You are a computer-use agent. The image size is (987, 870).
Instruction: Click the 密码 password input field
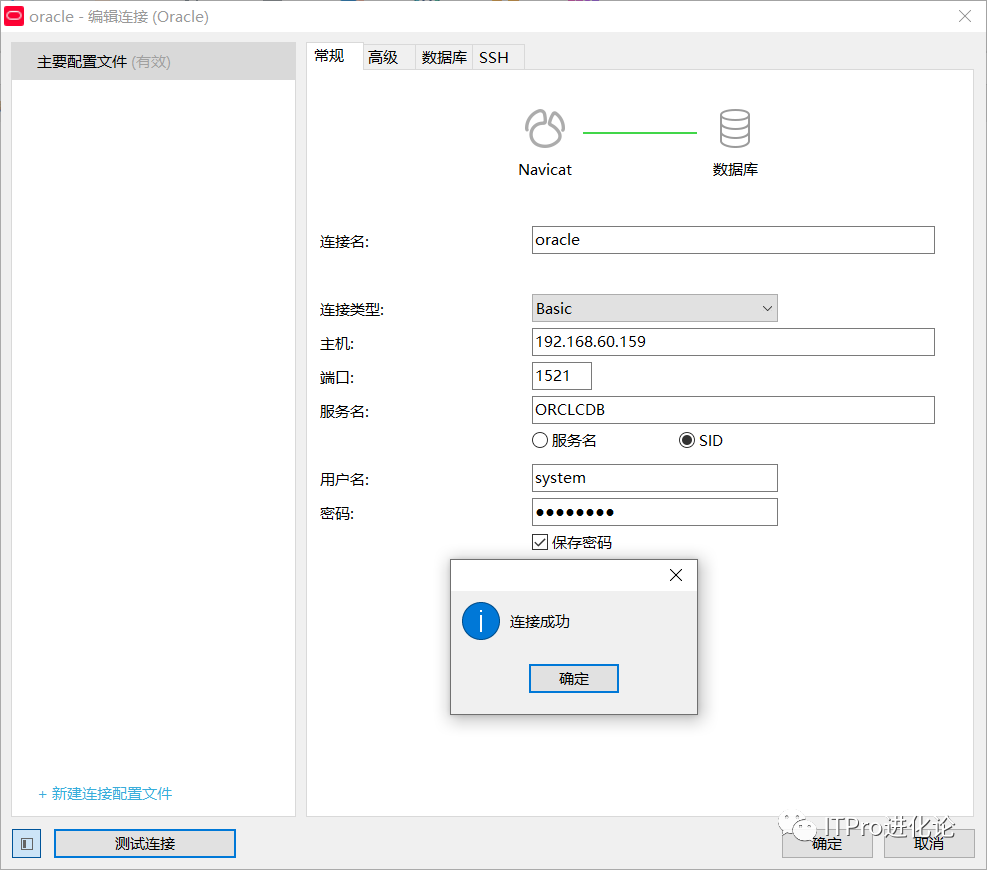pos(655,512)
